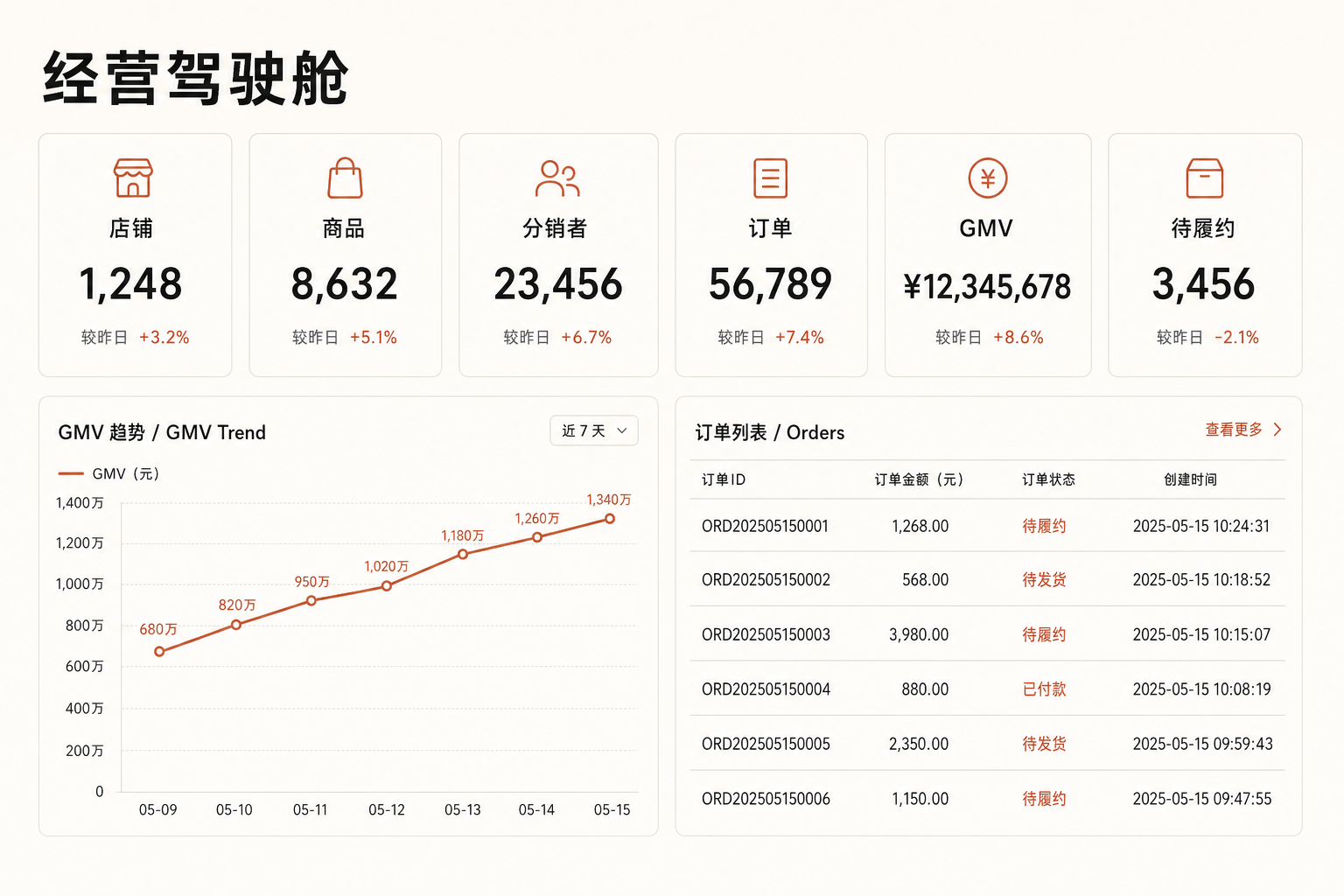Click 待履约 status of order ORD202505150001
The height and width of the screenshot is (896, 1344).
pos(1044,526)
